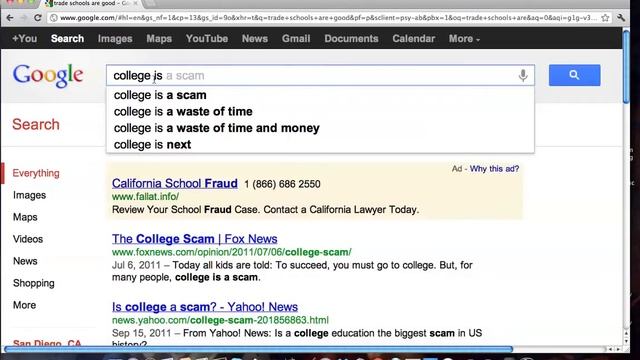640x360 pixels.
Task: Select the Images filter in sidebar
Action: click(x=29, y=195)
